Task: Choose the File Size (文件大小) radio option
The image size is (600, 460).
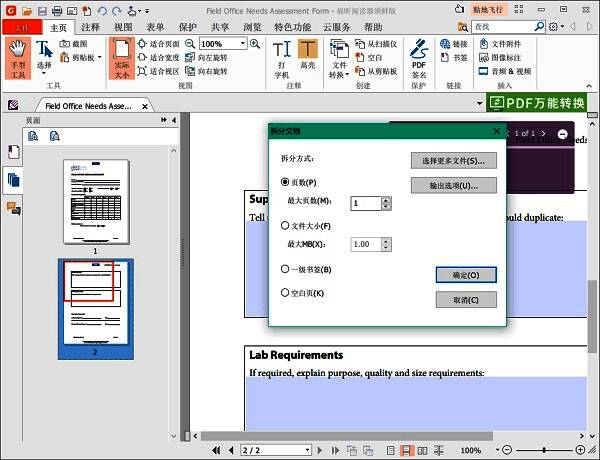Action: 286,226
